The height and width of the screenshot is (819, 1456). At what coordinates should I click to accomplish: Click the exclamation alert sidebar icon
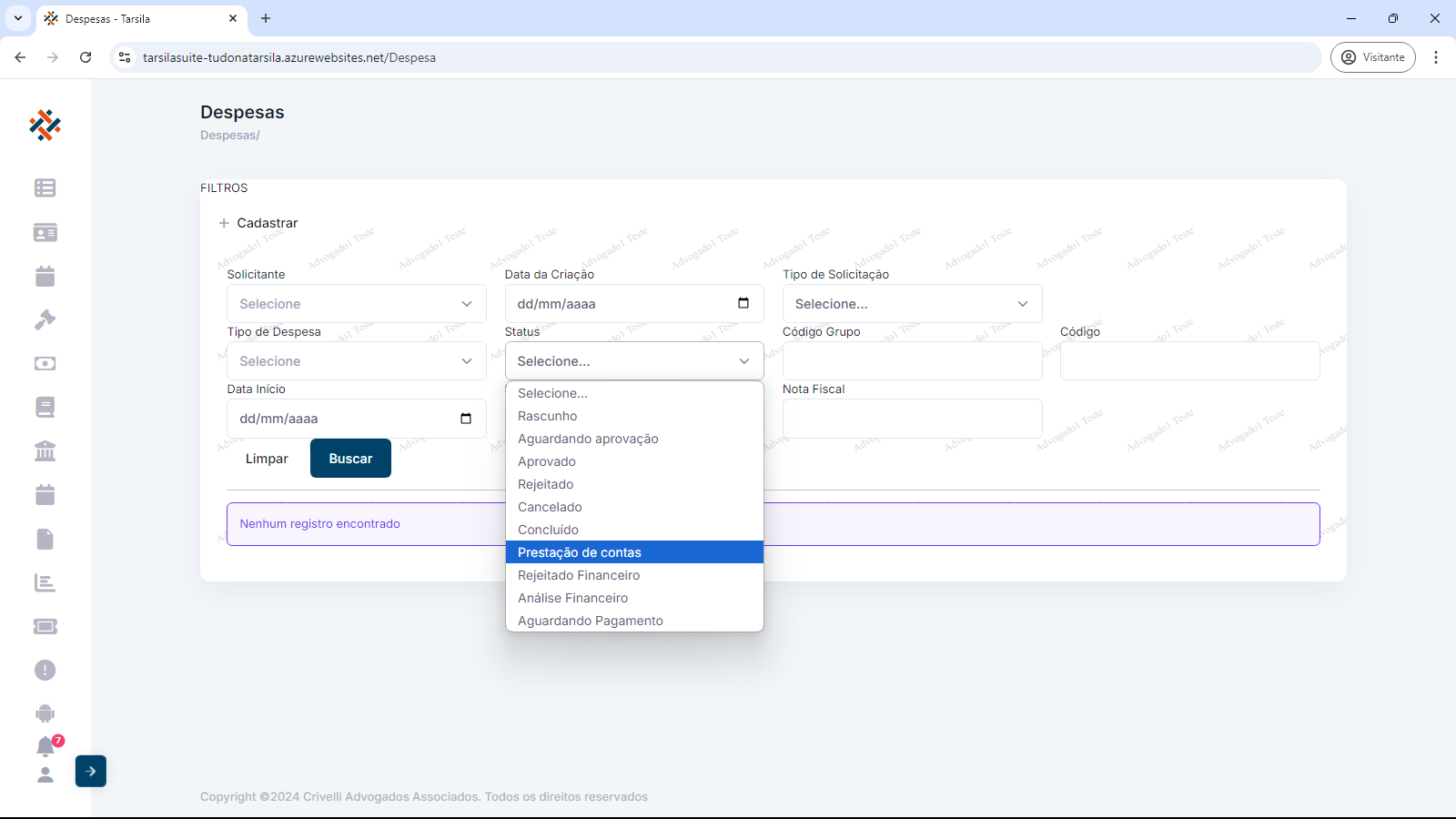pyautogui.click(x=45, y=670)
